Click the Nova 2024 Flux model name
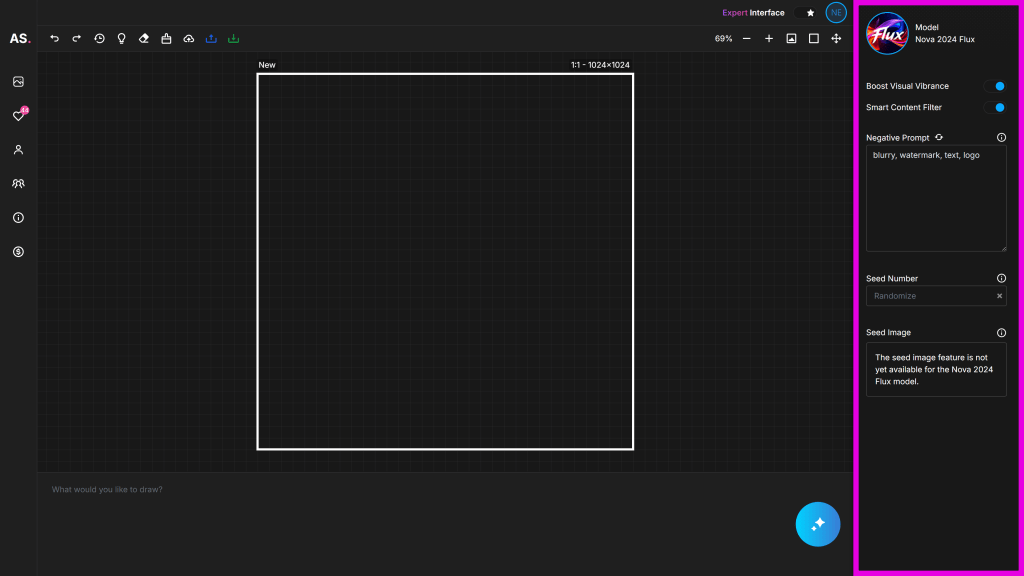Screen dimensions: 1024x576 [945, 39]
